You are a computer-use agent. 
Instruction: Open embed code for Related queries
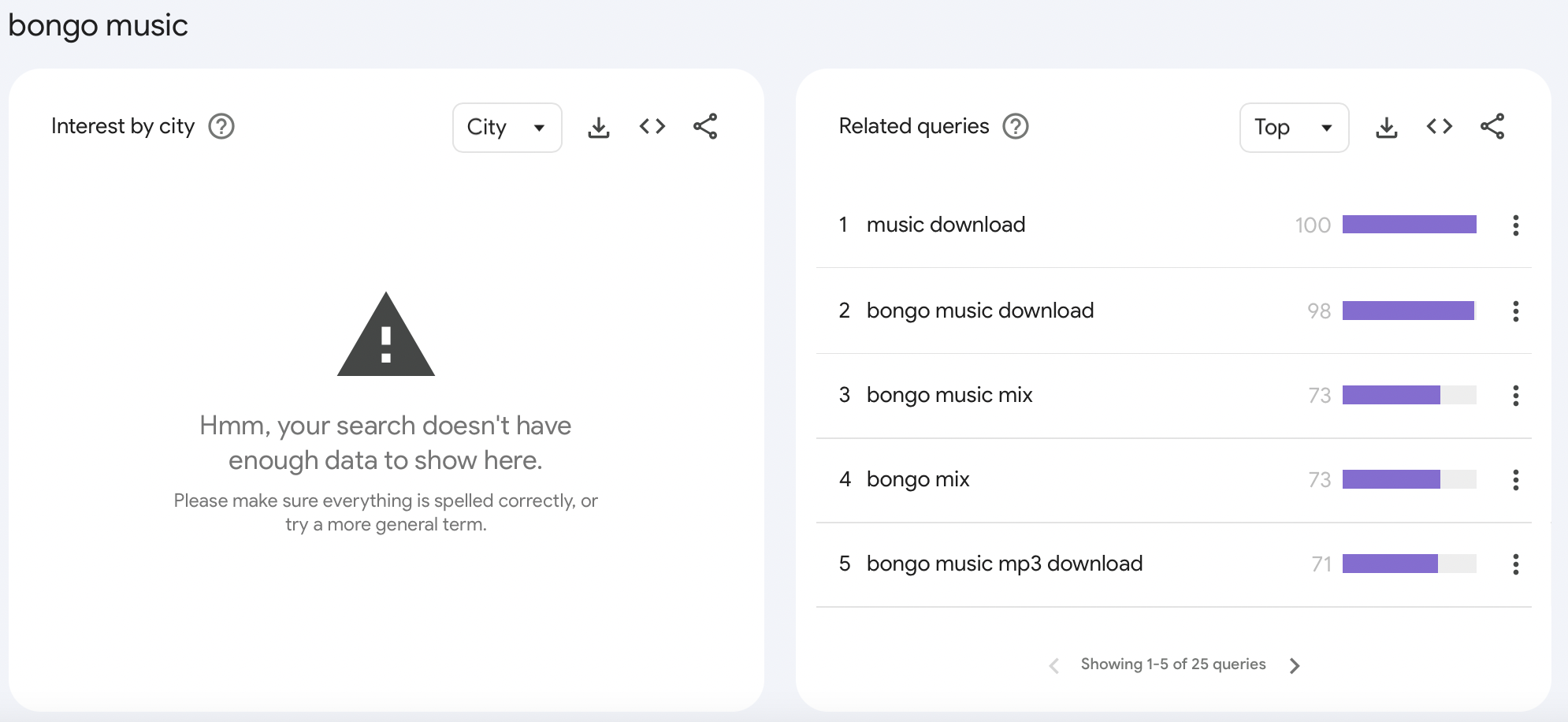click(x=1439, y=127)
